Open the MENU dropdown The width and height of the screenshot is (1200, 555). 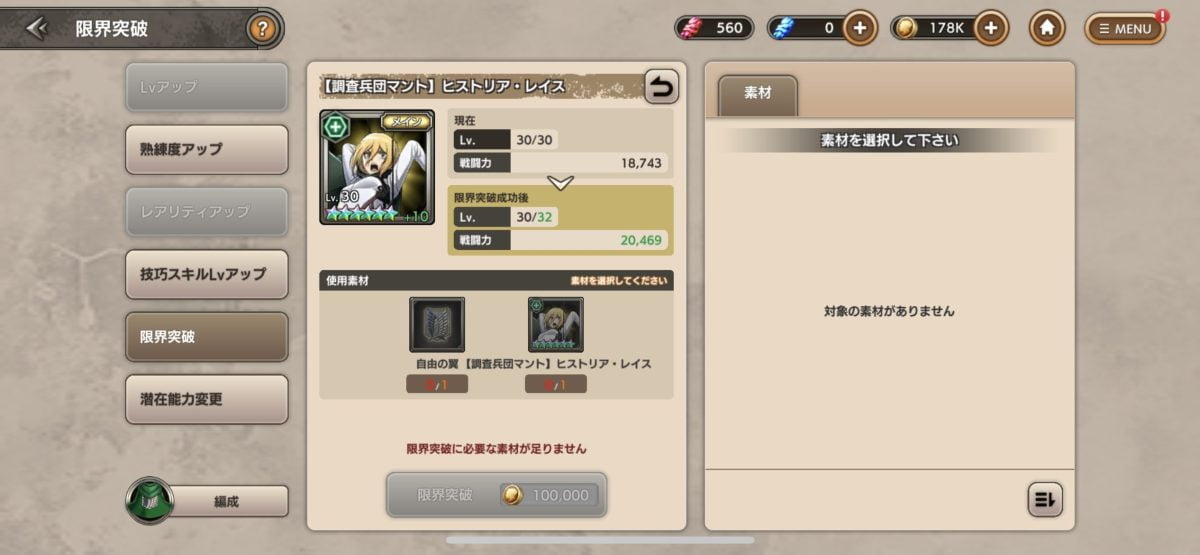click(x=1125, y=28)
